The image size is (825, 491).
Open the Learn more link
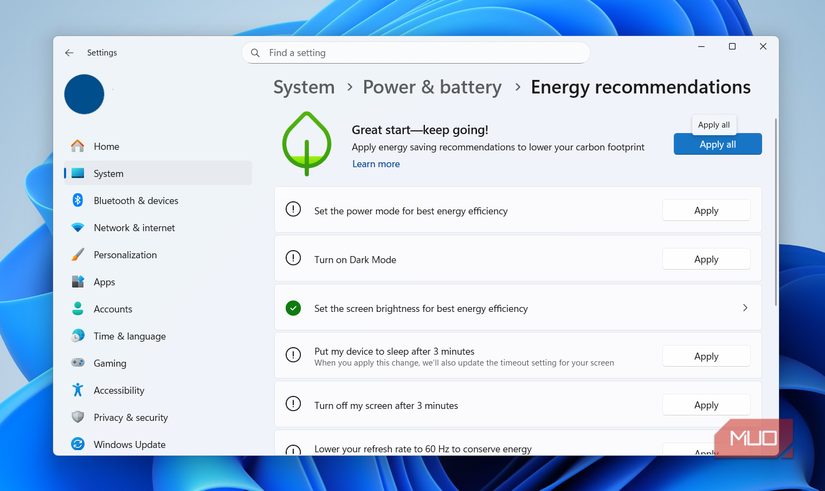[x=376, y=164]
